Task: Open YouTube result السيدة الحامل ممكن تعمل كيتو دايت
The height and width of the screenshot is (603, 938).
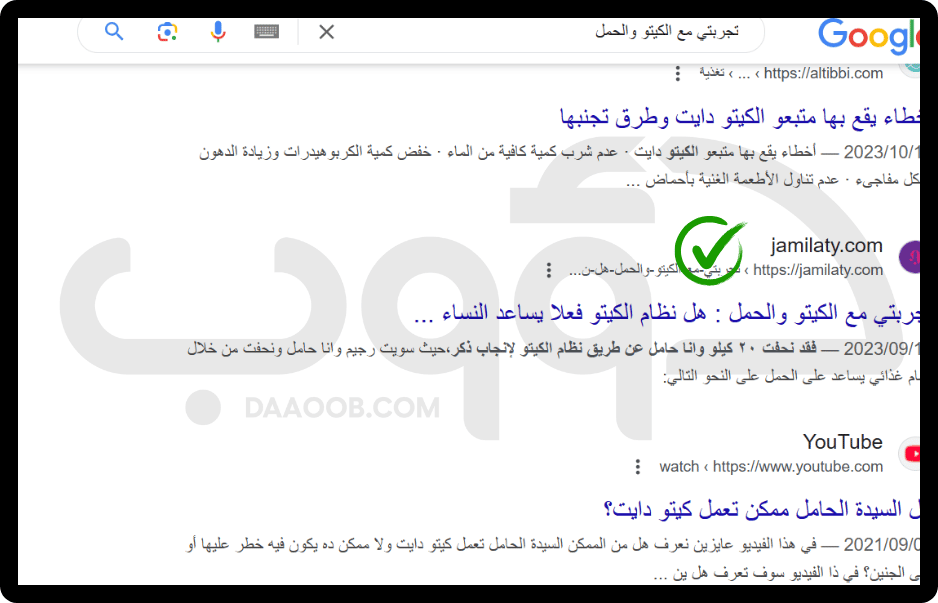Action: click(x=760, y=511)
